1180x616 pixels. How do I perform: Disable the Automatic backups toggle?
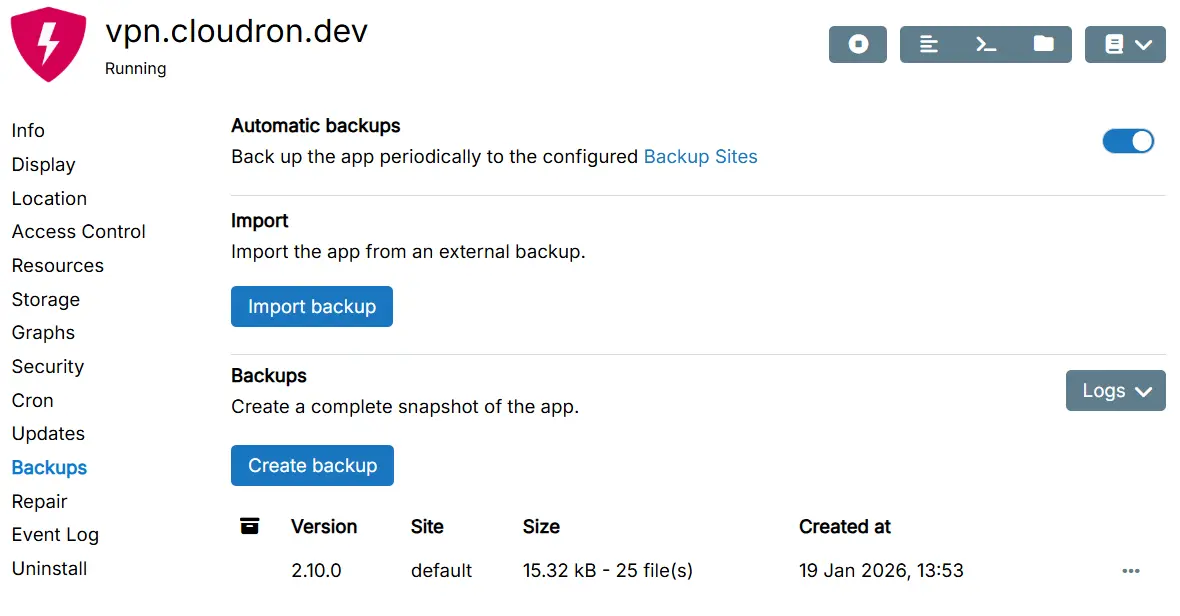[x=1127, y=141]
